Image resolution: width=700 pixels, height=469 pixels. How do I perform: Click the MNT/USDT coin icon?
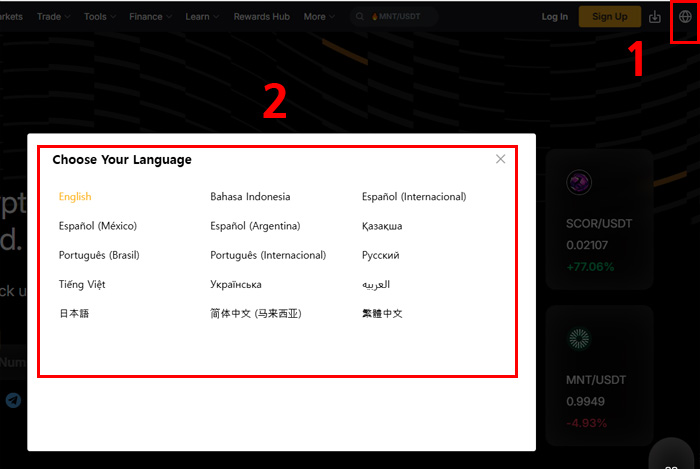coord(579,338)
